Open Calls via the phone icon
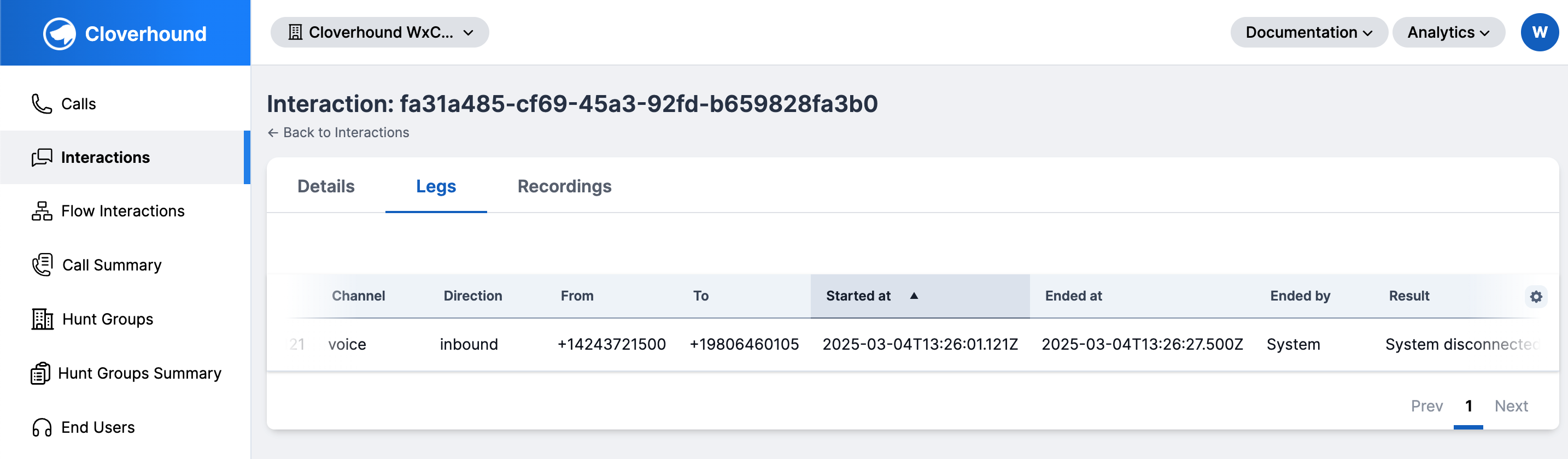This screenshot has width=1568, height=459. 42,104
